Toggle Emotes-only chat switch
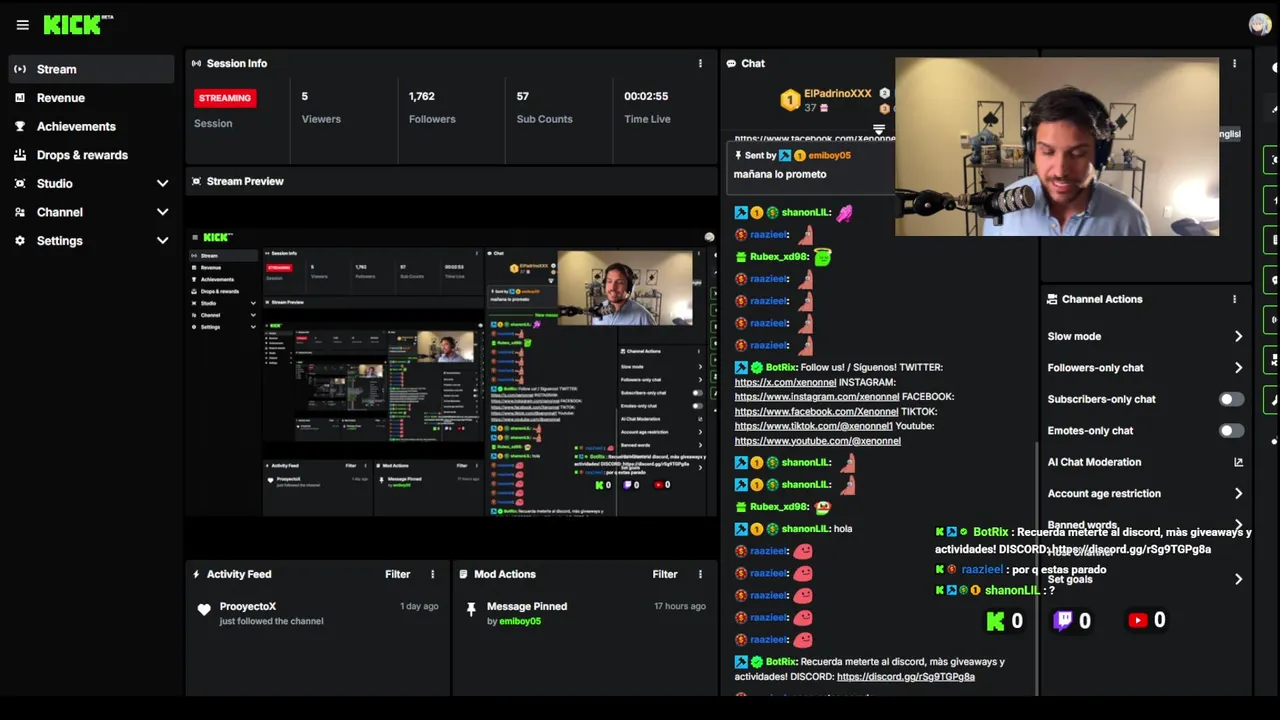 click(1231, 431)
